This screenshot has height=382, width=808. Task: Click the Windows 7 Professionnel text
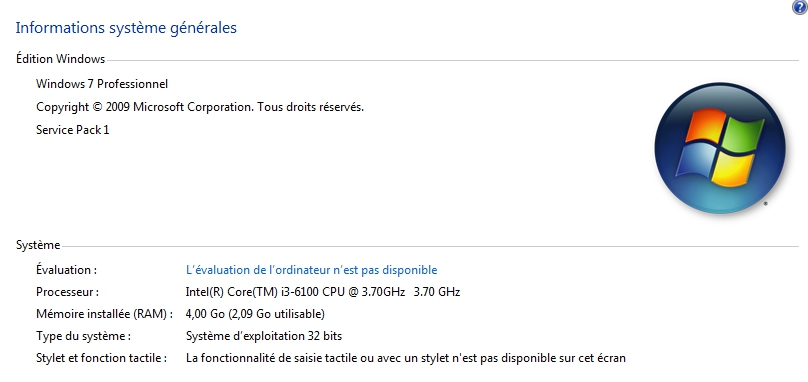click(x=102, y=84)
